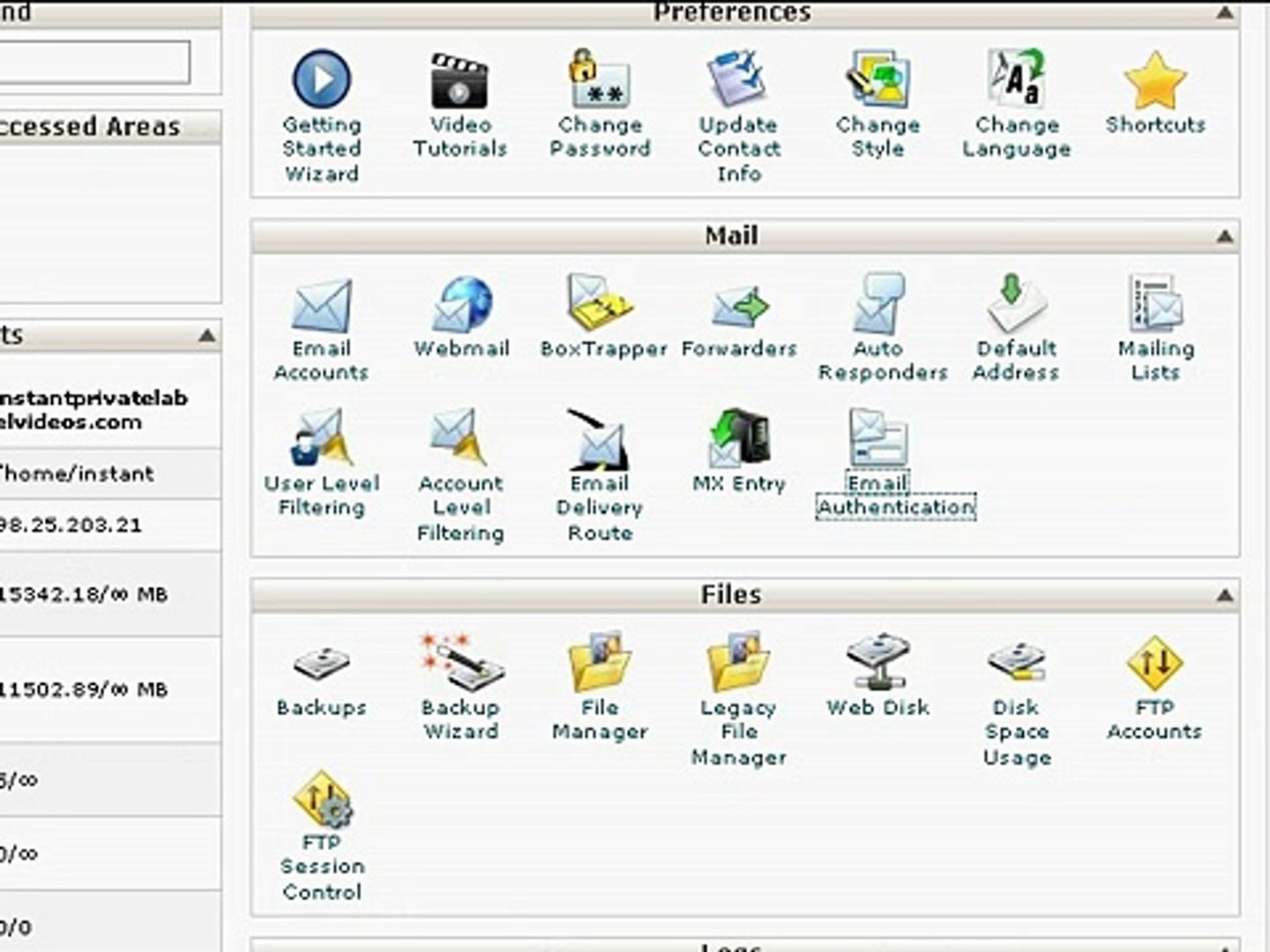Click the sidebar Find search field

(93, 63)
